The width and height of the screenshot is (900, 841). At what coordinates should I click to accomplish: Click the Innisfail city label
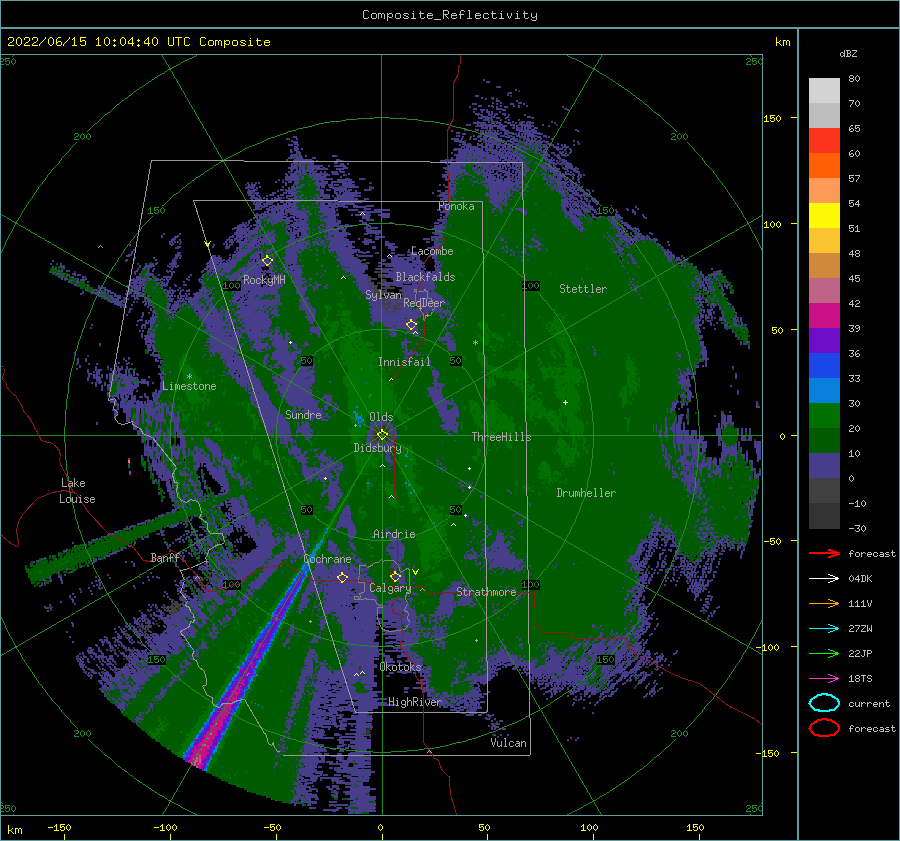[404, 362]
